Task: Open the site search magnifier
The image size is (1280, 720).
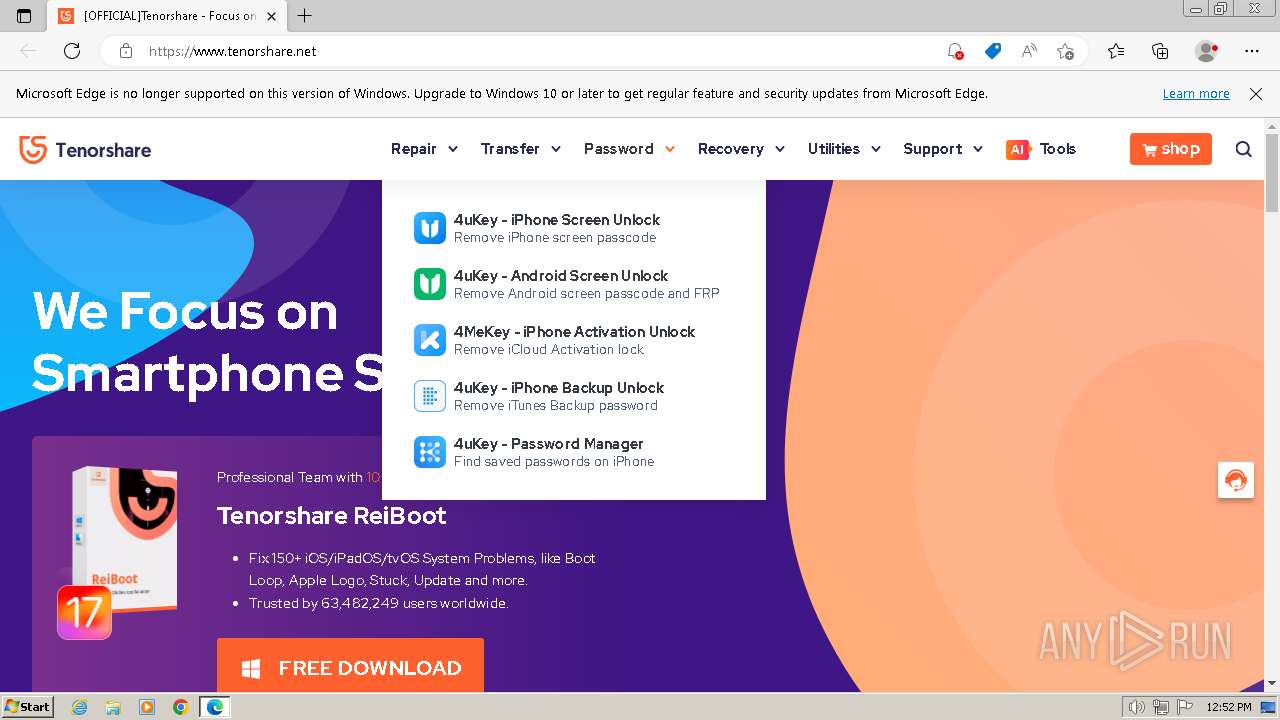Action: point(1244,149)
